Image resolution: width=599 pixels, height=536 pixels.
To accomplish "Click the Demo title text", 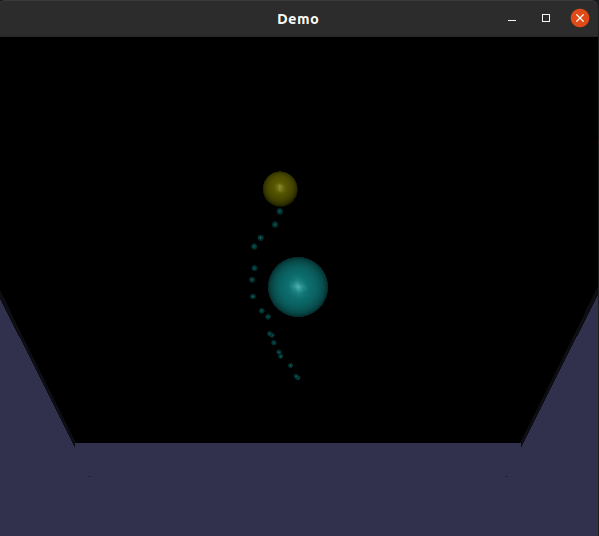I will point(298,19).
